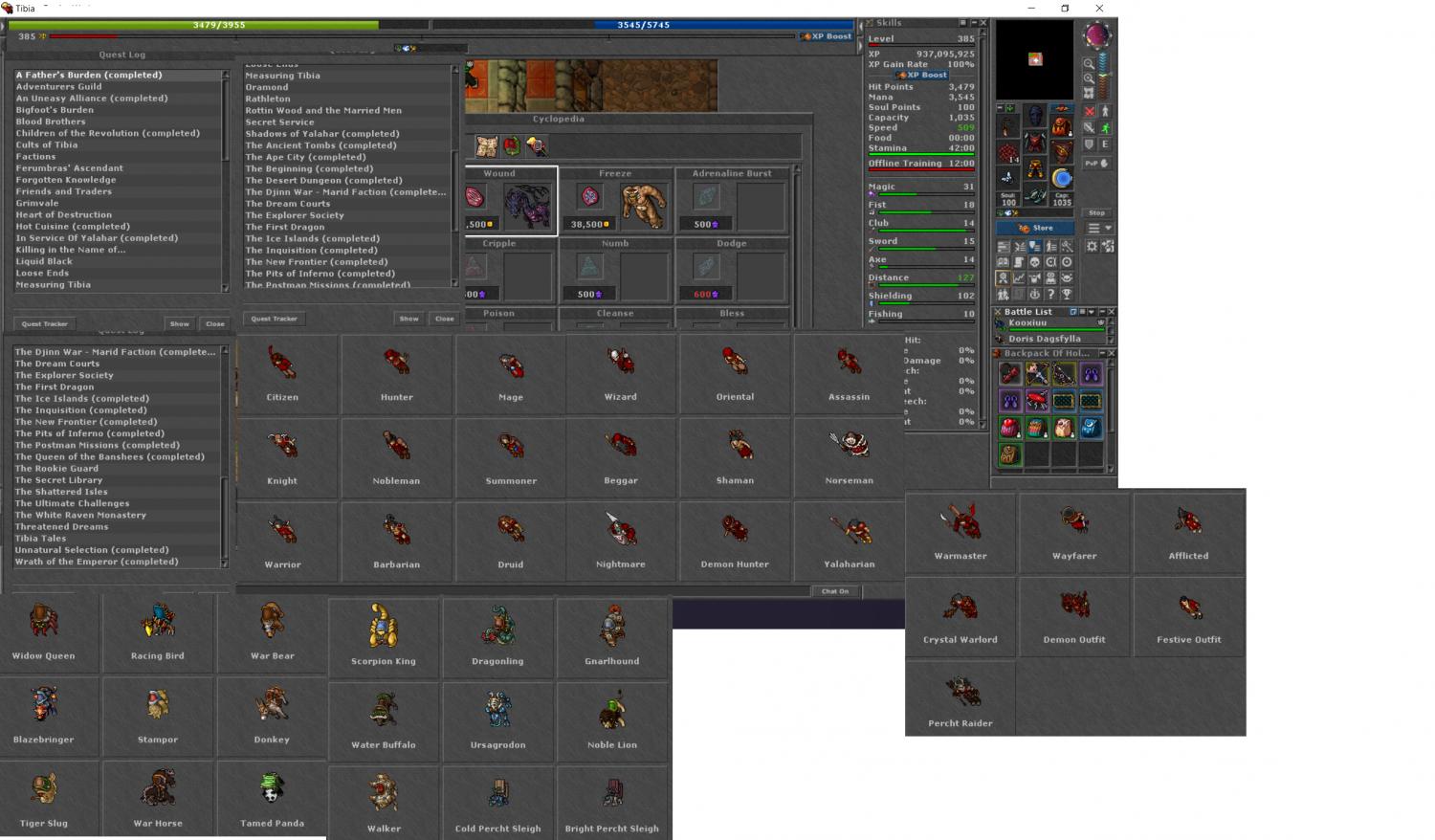This screenshot has width=1435, height=840.
Task: Select the Scorpion King mount
Action: pyautogui.click(x=383, y=627)
